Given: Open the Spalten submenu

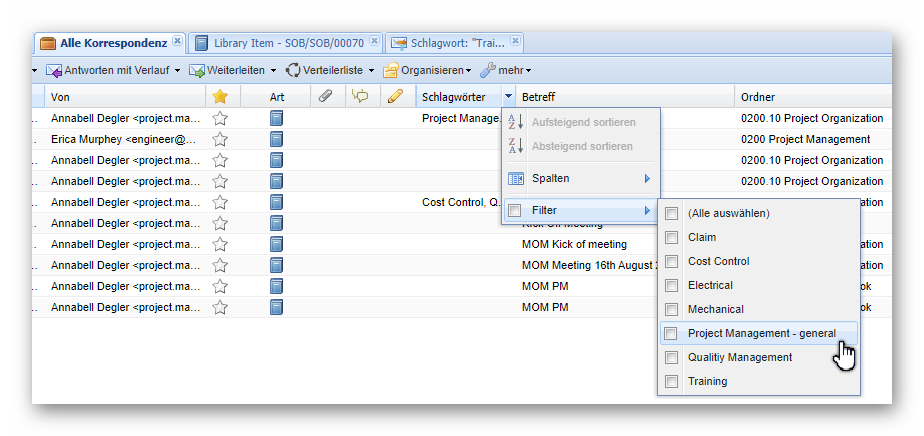Looking at the screenshot, I should pyautogui.click(x=580, y=178).
